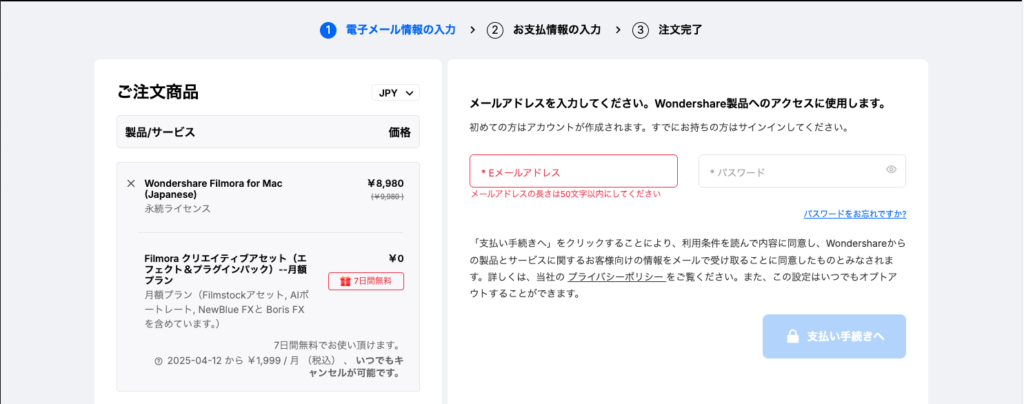Open the パスワードをお忘れですか? link

pos(855,214)
